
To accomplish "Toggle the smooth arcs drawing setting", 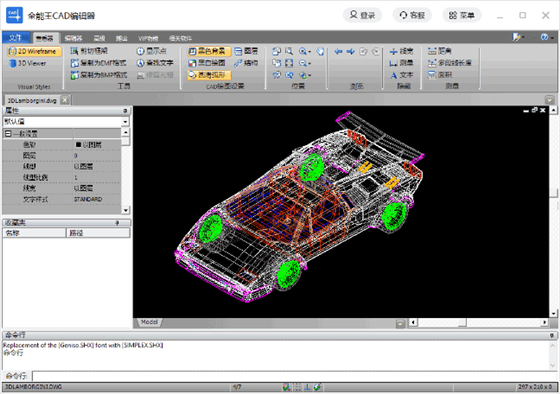I will coord(209,75).
